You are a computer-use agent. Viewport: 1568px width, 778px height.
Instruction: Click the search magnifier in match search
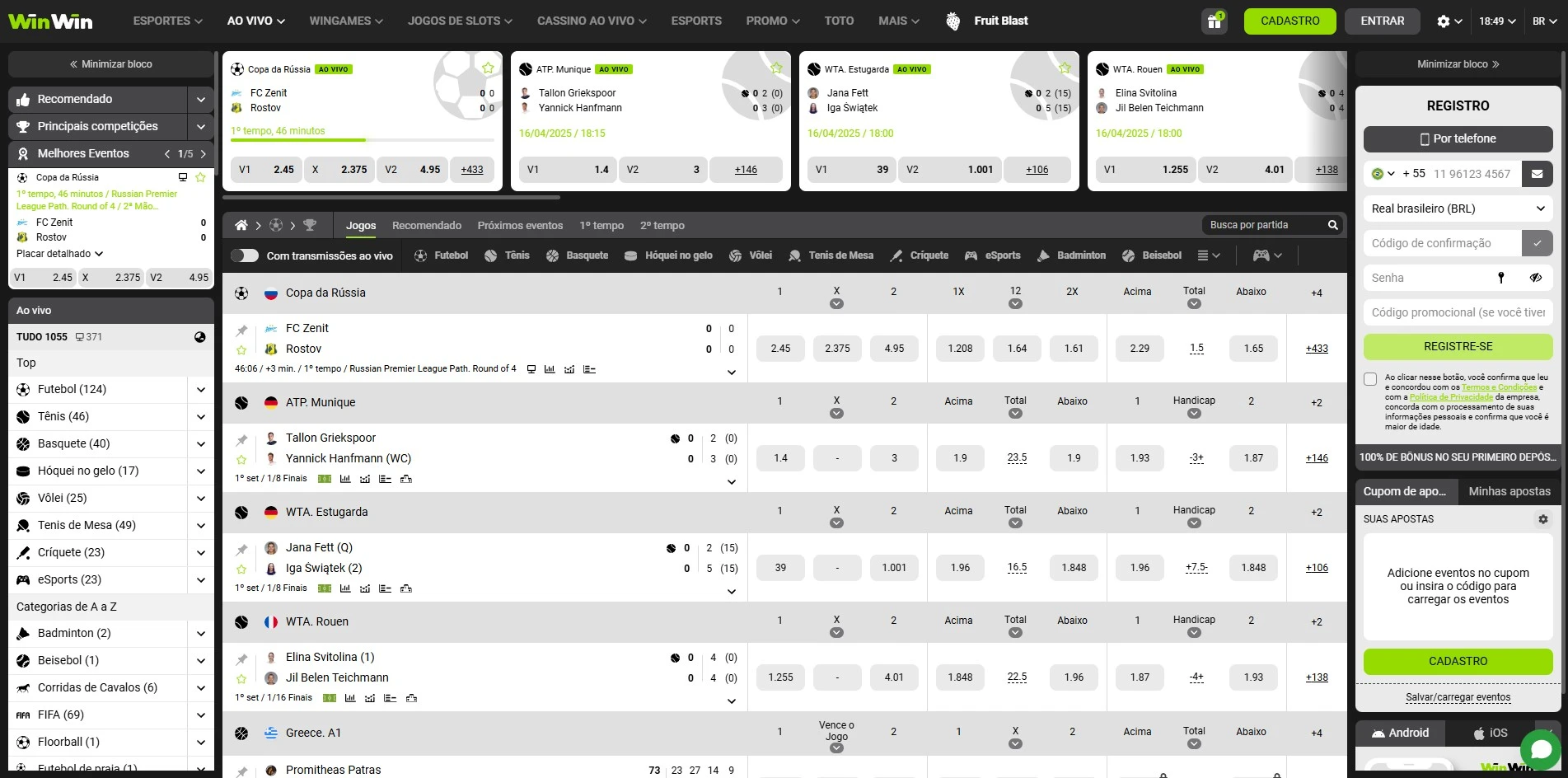[x=1332, y=225]
